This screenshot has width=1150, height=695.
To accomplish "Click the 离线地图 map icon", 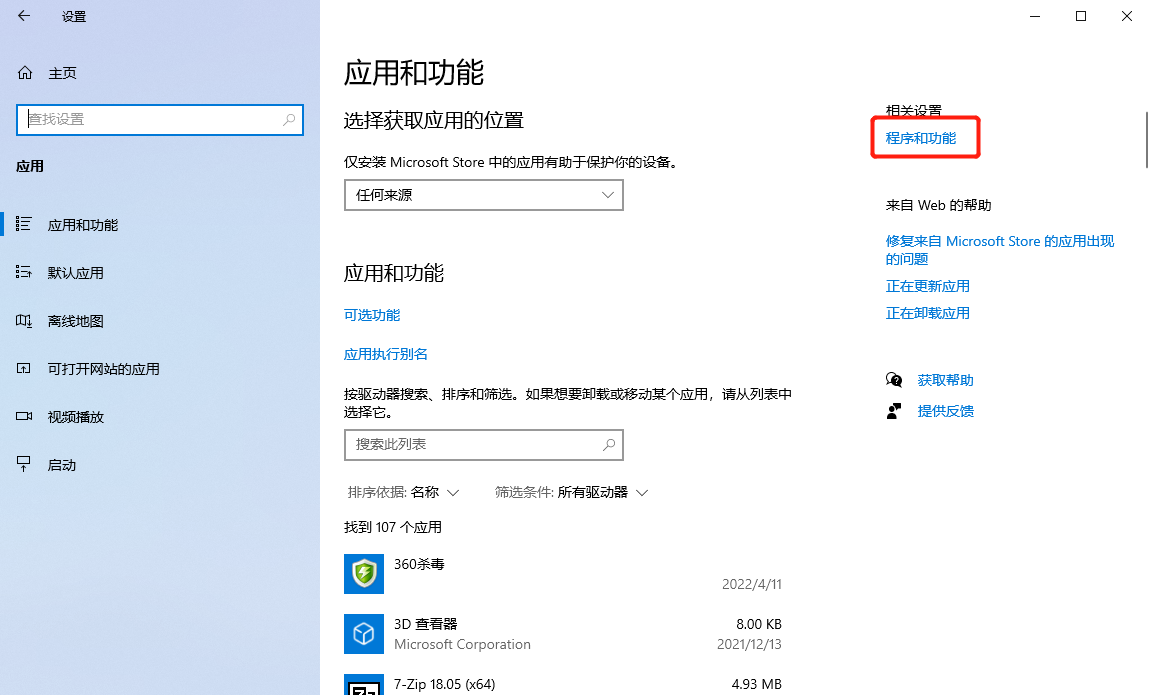I will click(x=23, y=321).
